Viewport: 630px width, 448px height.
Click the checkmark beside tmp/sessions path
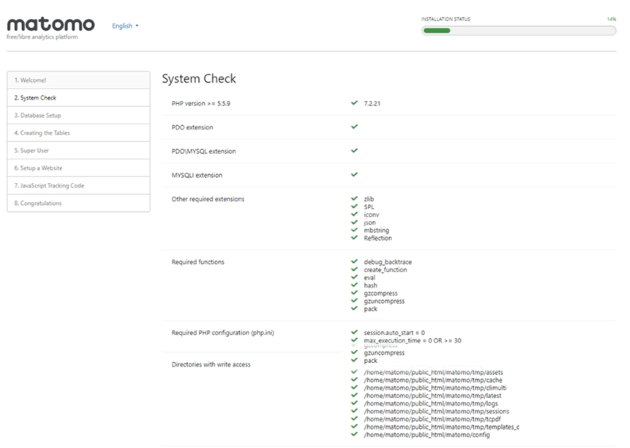pos(354,411)
